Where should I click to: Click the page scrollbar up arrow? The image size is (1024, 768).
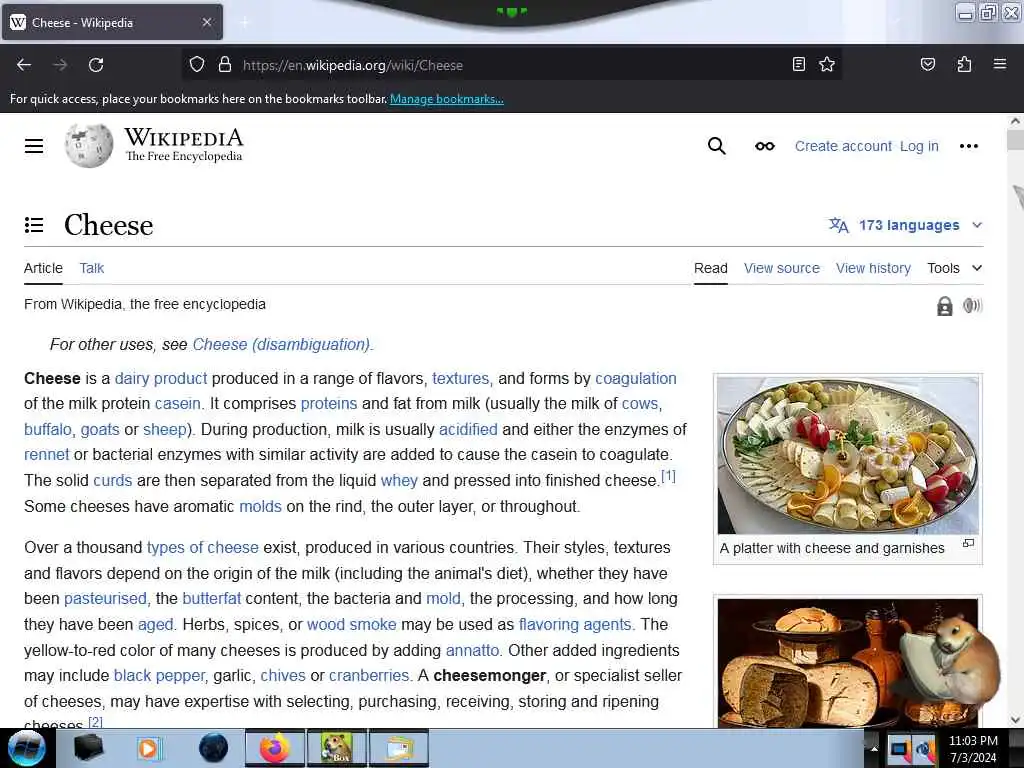[1015, 121]
